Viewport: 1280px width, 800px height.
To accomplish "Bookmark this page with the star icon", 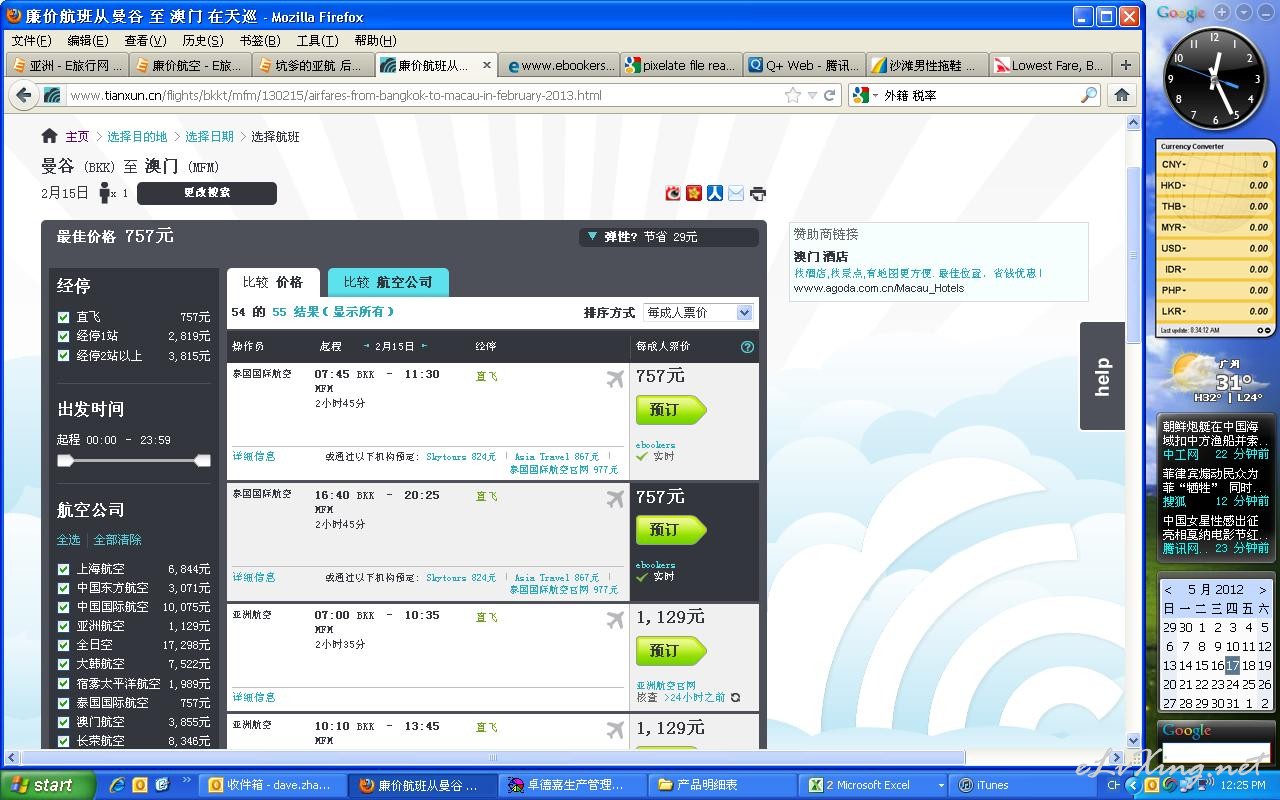I will pyautogui.click(x=793, y=95).
